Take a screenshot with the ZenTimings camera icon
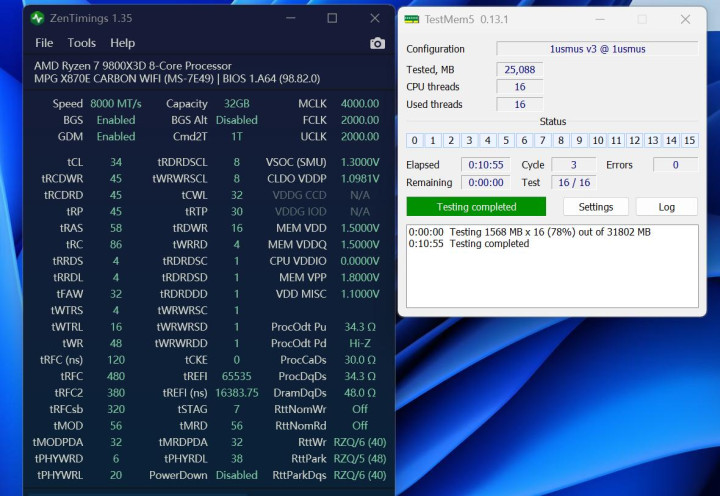 click(x=377, y=43)
